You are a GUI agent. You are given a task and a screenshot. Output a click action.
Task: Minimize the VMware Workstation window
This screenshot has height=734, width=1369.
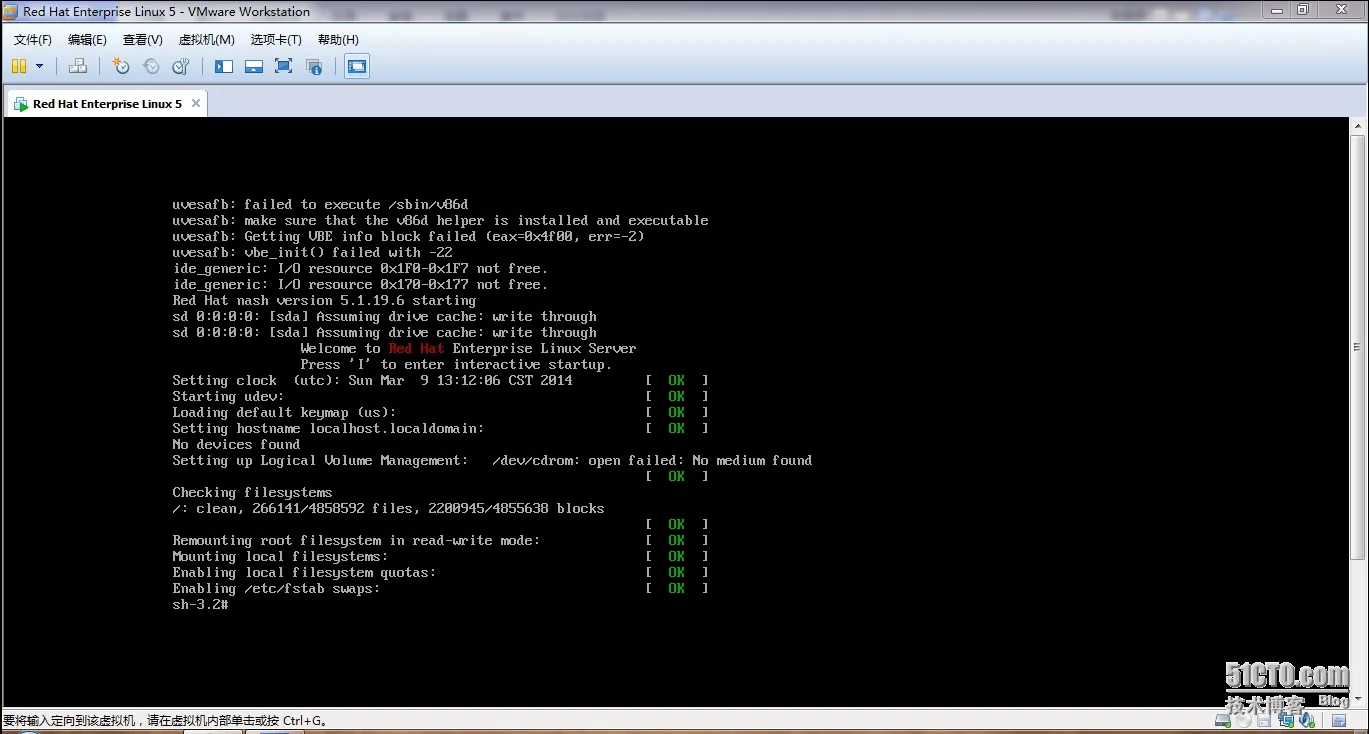click(x=1277, y=10)
